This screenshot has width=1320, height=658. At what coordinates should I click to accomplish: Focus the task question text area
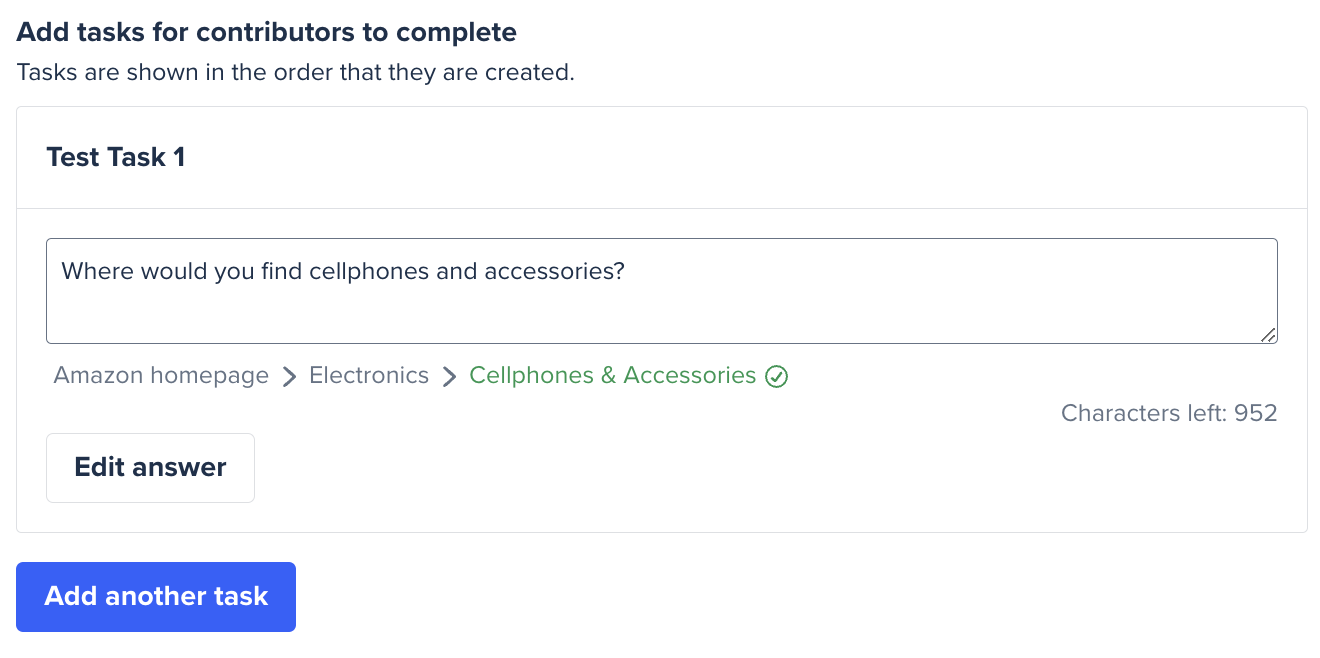point(662,291)
